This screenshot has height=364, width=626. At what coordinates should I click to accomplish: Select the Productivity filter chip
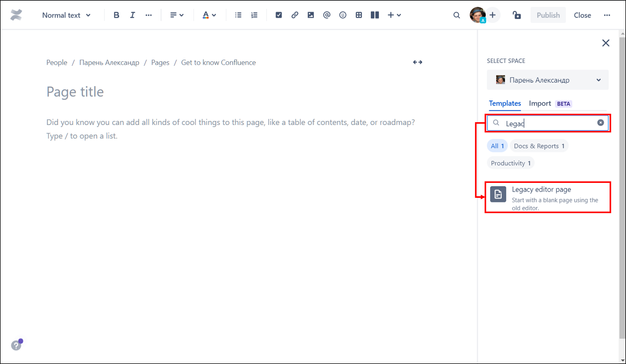(511, 163)
